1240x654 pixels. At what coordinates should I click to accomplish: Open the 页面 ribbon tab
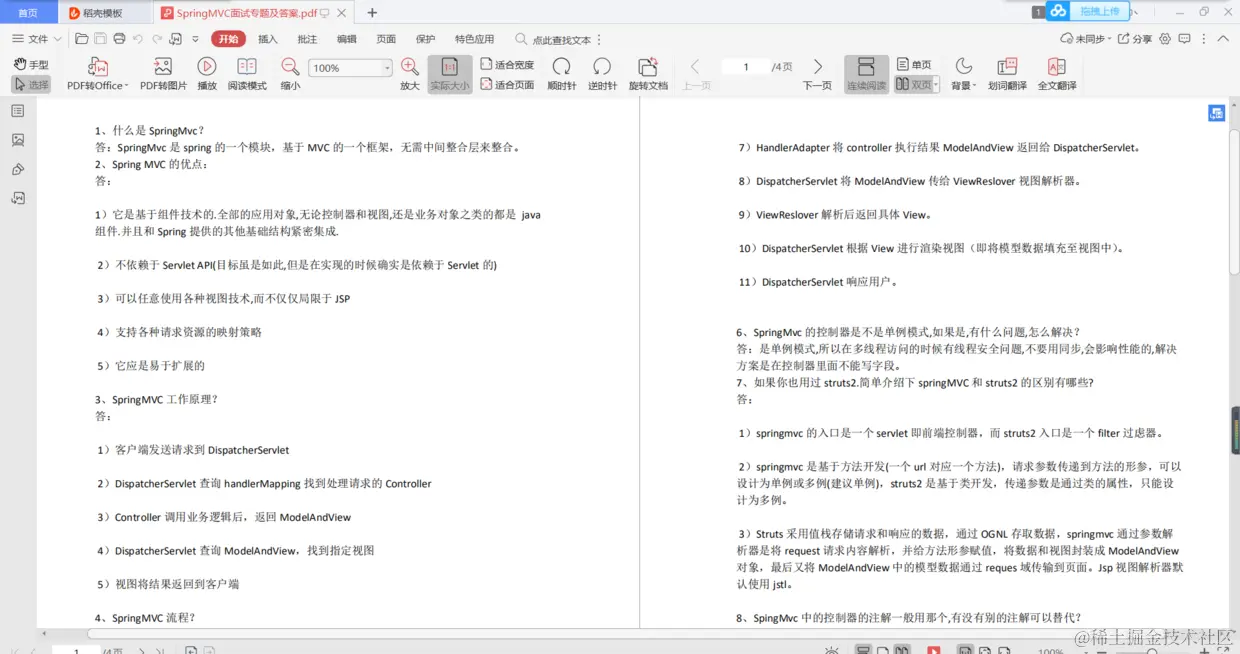tap(386, 39)
